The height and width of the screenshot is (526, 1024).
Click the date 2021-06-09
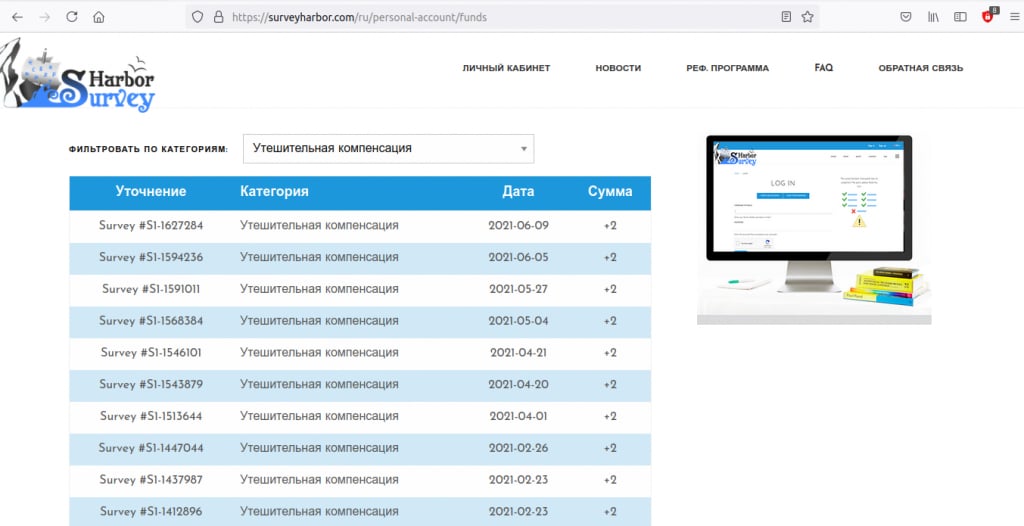click(x=519, y=225)
